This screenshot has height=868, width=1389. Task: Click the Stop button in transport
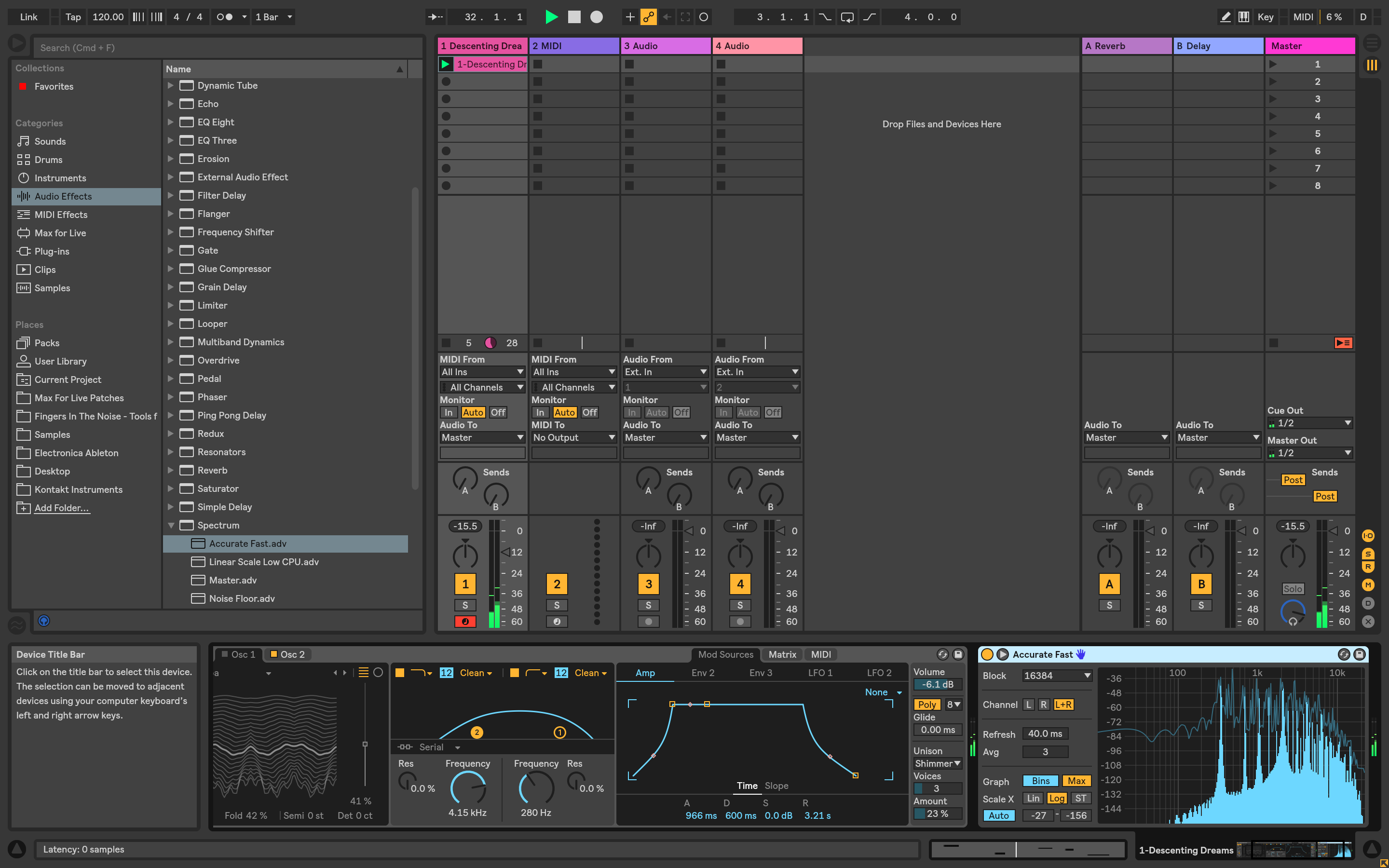point(574,17)
